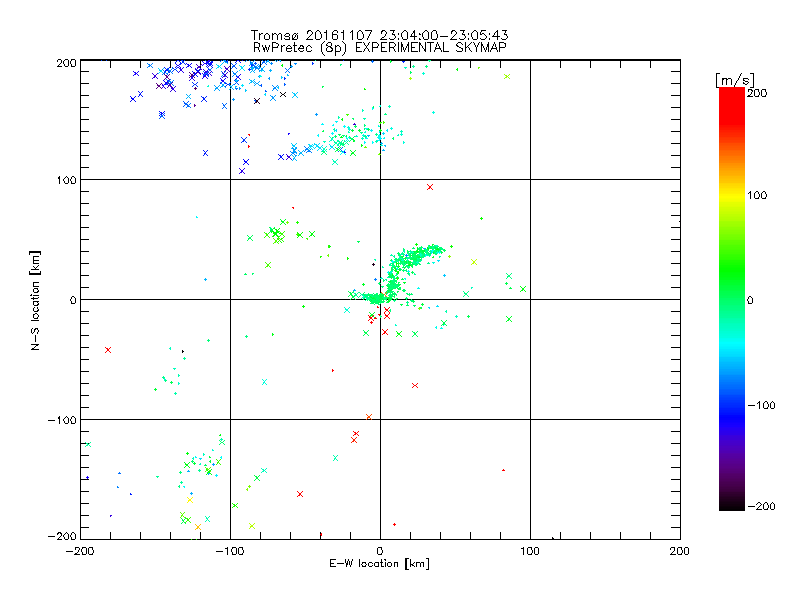Click the colorbar tick label '-100'

(x=761, y=405)
